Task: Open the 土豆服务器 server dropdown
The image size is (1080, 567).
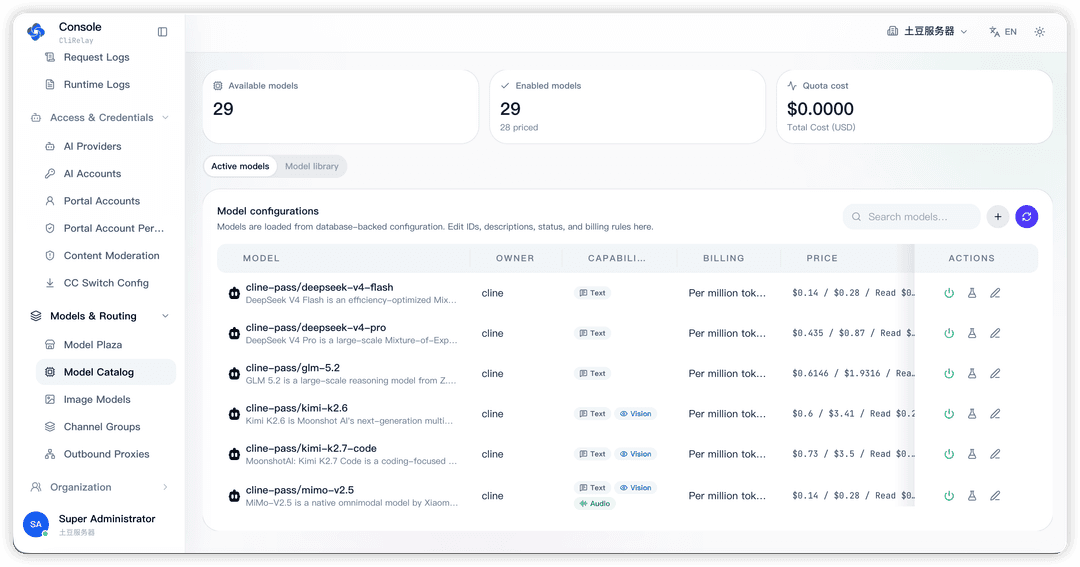Action: click(927, 32)
